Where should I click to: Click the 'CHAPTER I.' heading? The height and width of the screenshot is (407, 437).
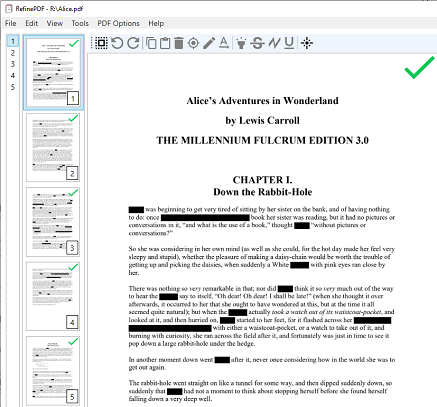point(262,180)
